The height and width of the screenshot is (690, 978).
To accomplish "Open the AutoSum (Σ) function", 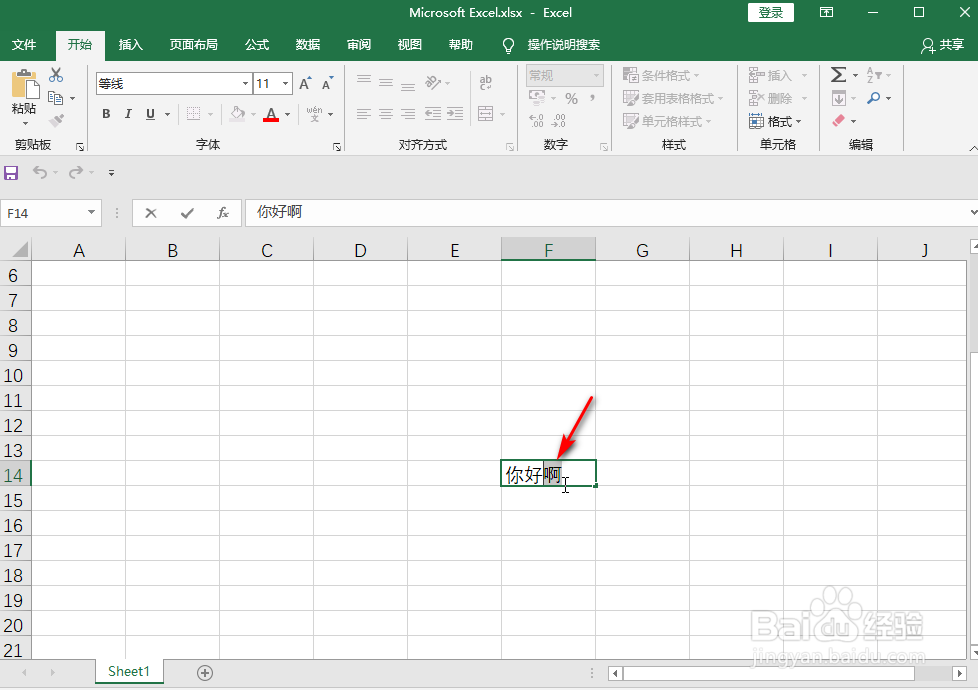I will point(838,74).
